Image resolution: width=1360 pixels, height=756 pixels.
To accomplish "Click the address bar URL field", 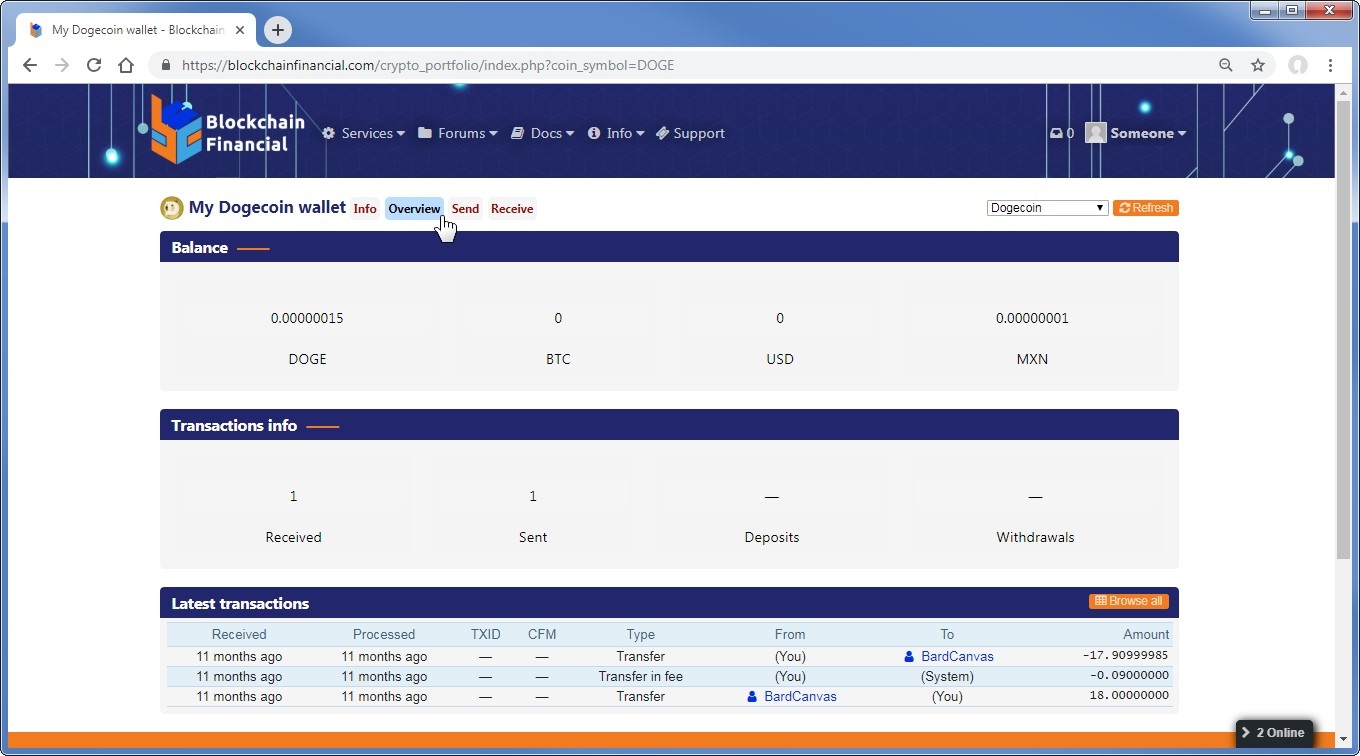I will 680,65.
